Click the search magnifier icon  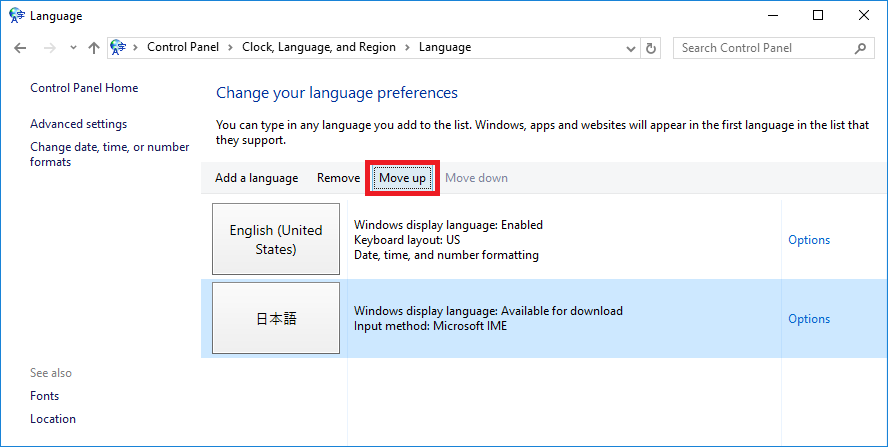point(860,48)
